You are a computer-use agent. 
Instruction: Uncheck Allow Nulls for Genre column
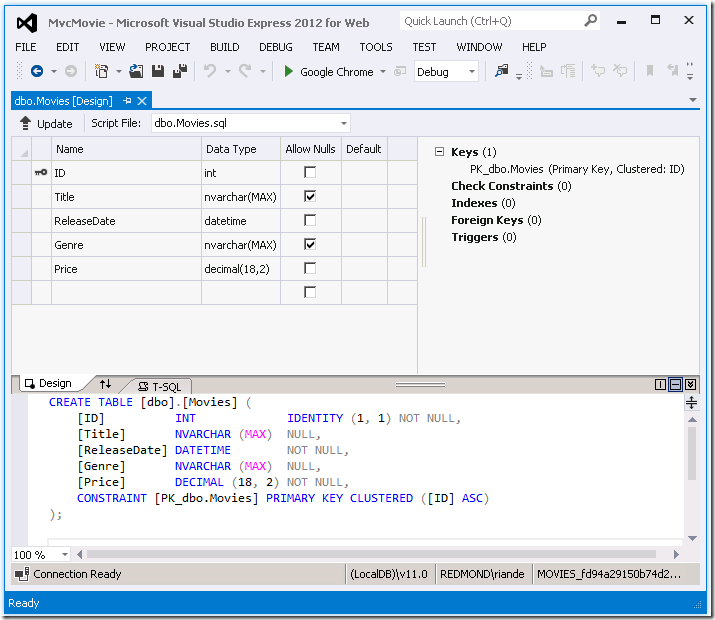(x=310, y=244)
